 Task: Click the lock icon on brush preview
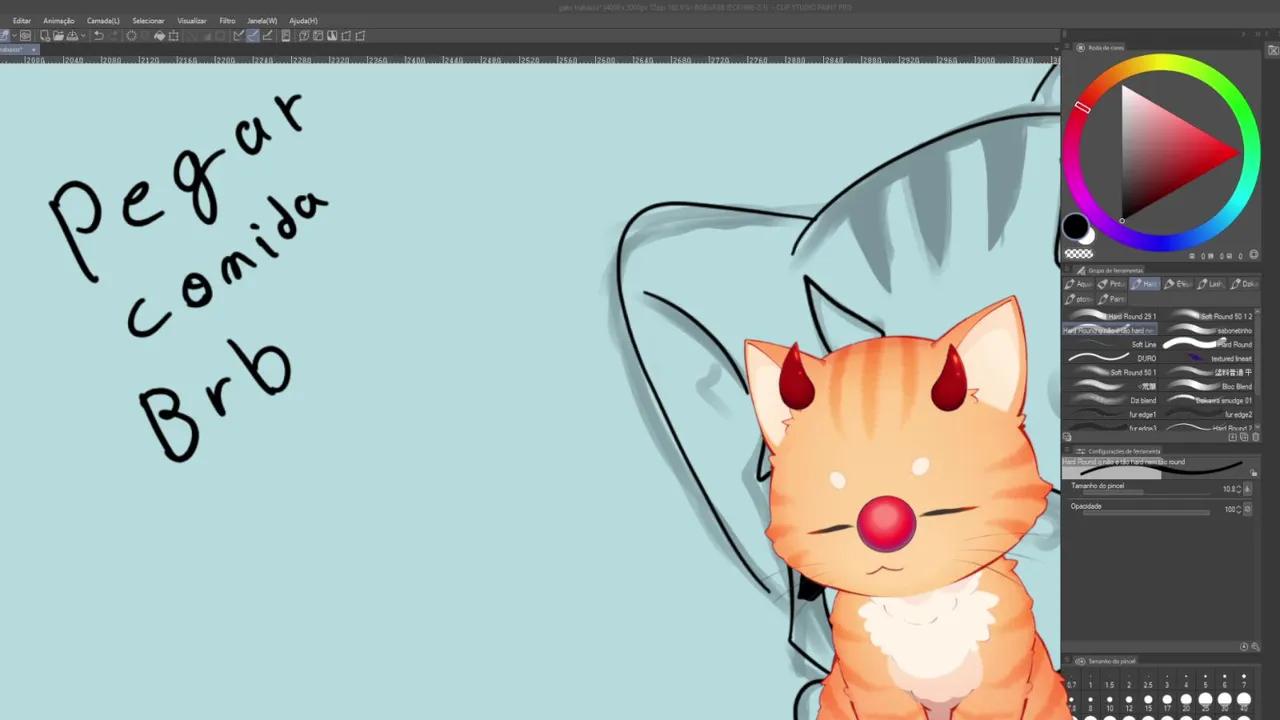[1253, 473]
